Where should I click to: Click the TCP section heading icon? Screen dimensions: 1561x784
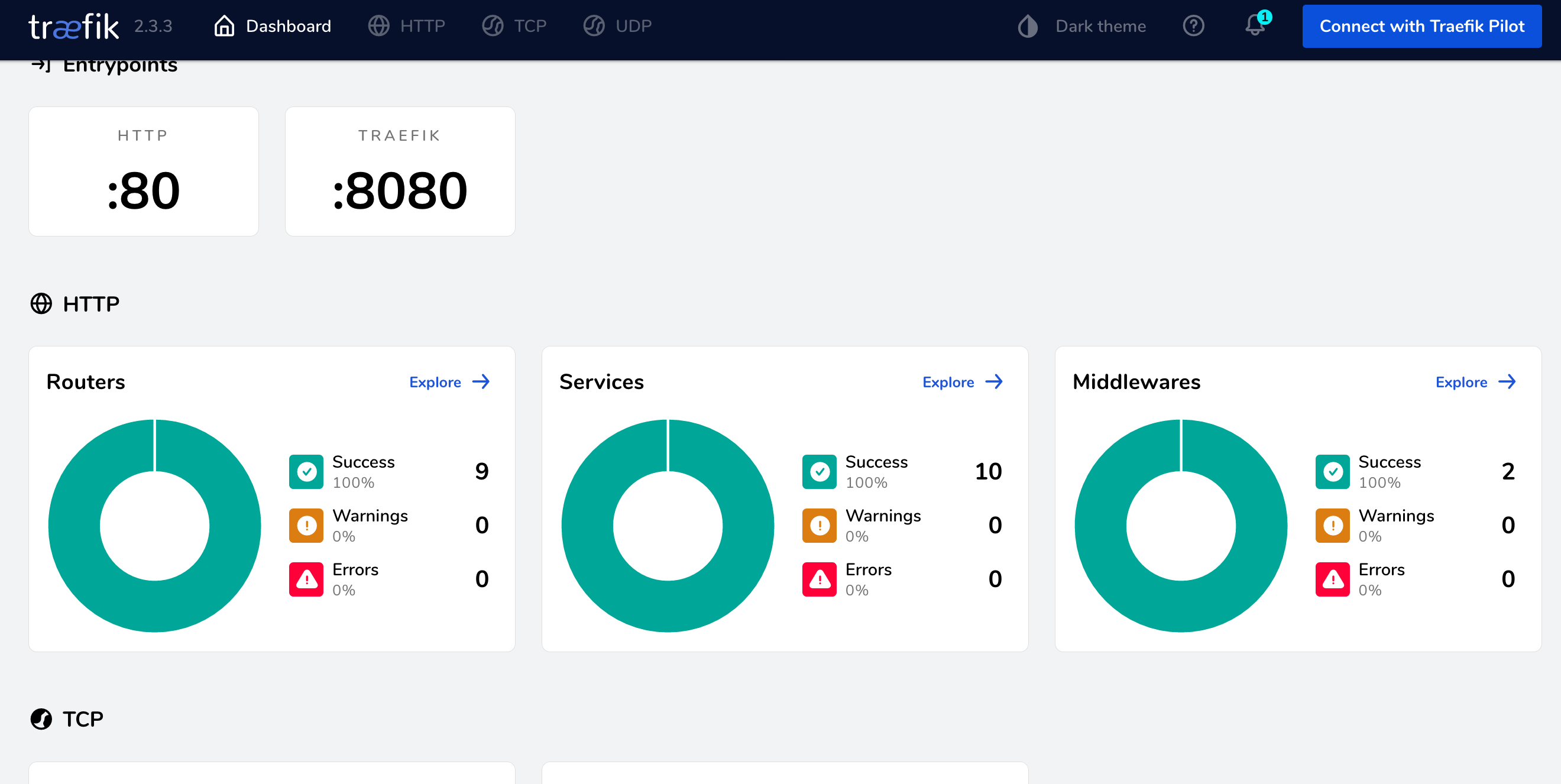(x=41, y=718)
